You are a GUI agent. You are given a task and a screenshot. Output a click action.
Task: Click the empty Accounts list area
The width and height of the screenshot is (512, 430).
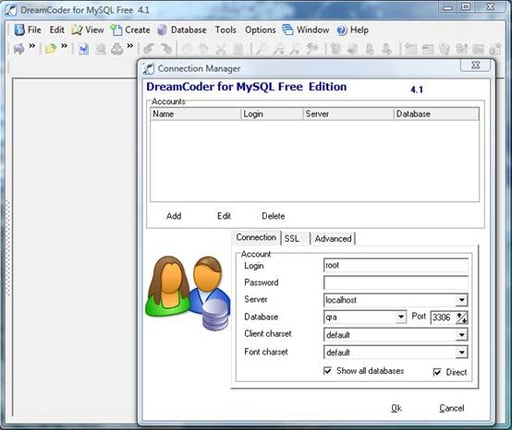pos(315,161)
